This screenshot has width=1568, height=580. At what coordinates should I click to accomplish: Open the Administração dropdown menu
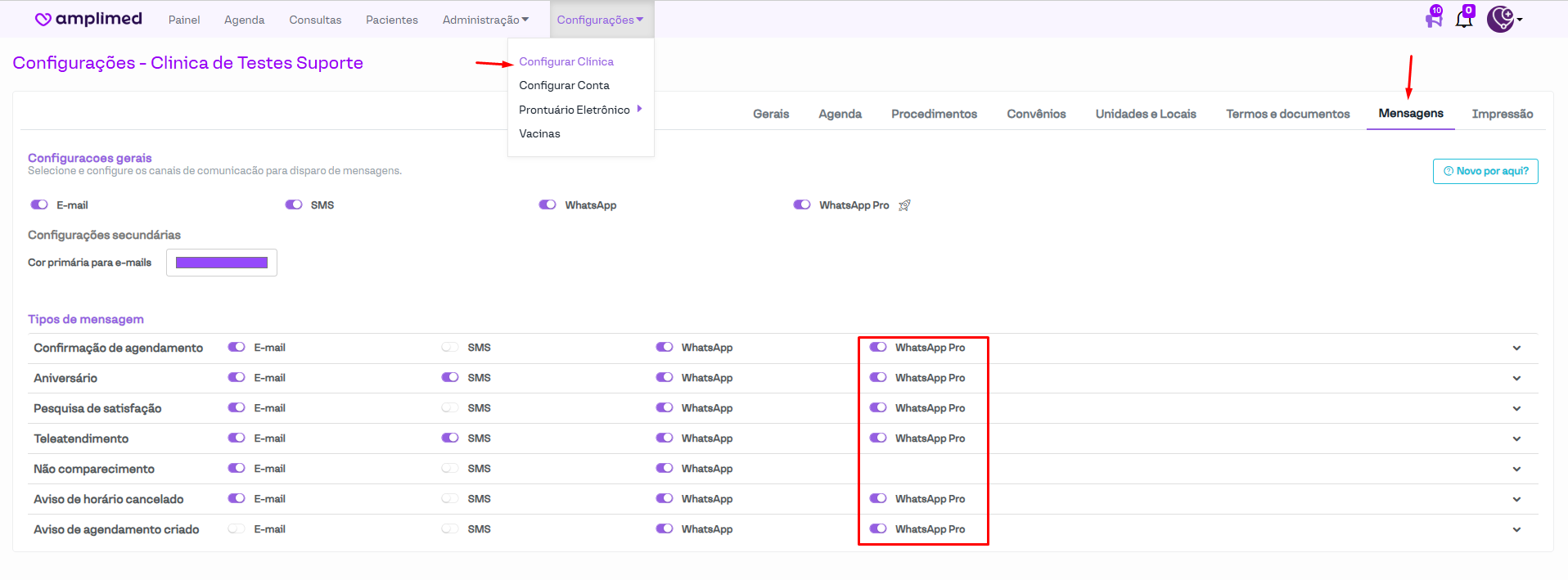(x=485, y=20)
